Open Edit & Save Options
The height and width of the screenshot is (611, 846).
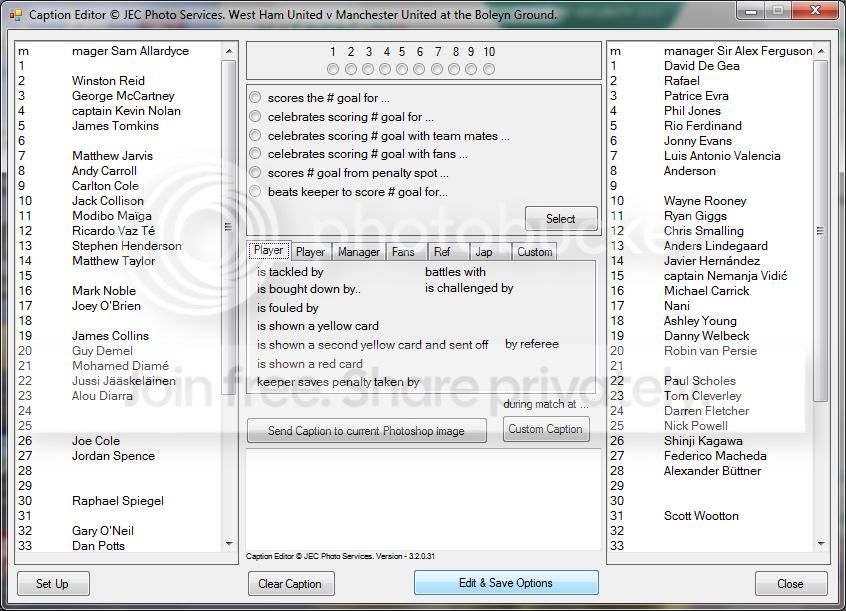(x=506, y=583)
